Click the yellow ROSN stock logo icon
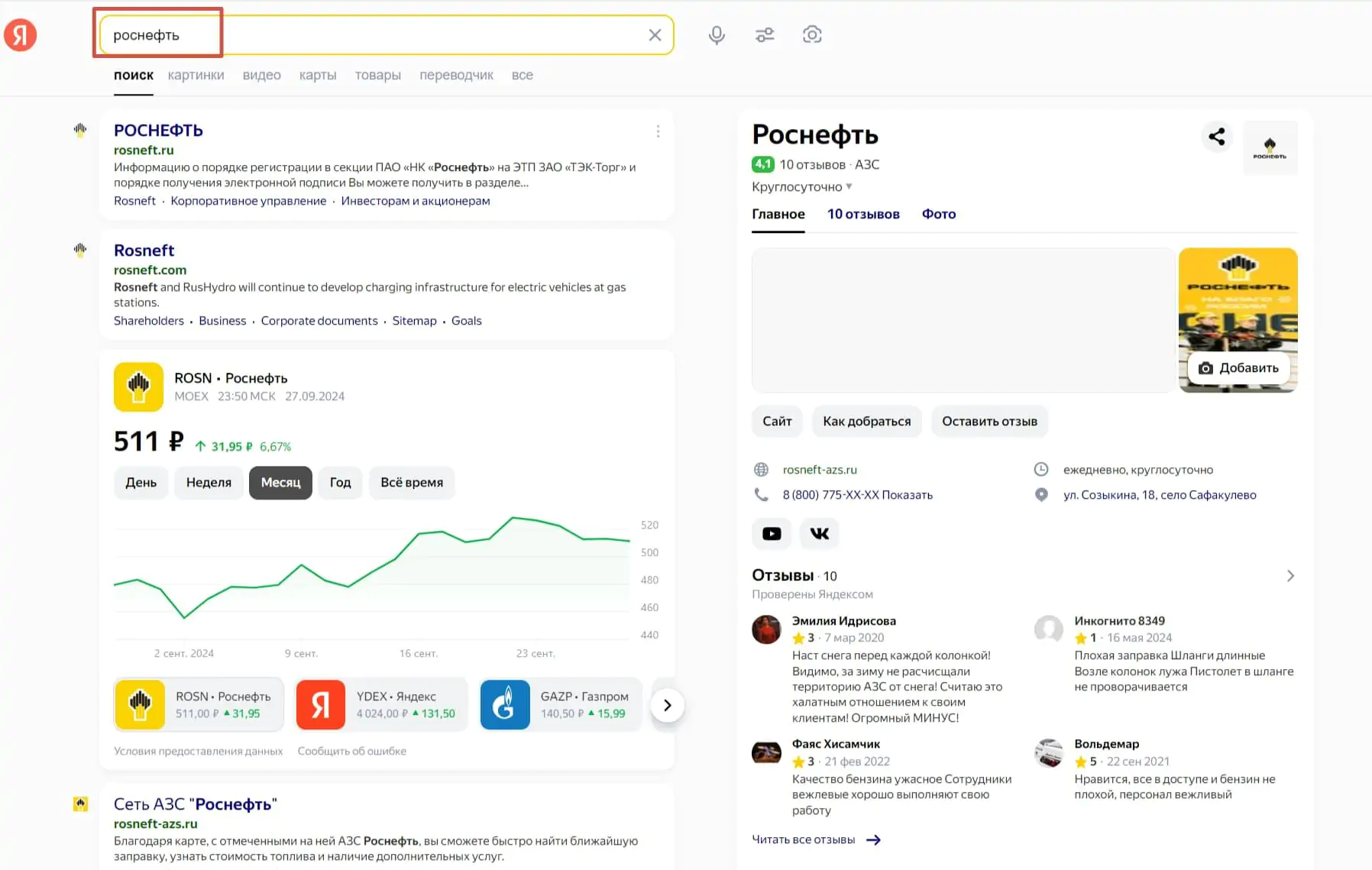 [138, 386]
